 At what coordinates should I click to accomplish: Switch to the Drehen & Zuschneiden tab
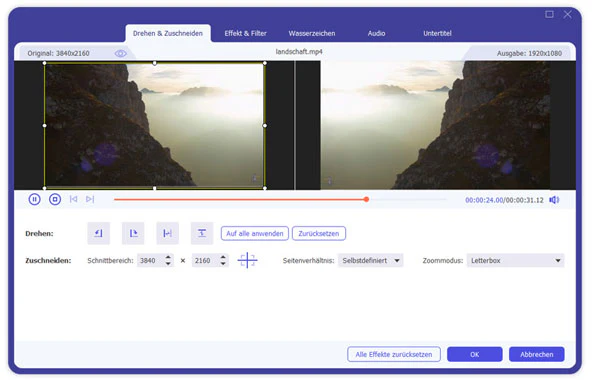click(x=168, y=33)
